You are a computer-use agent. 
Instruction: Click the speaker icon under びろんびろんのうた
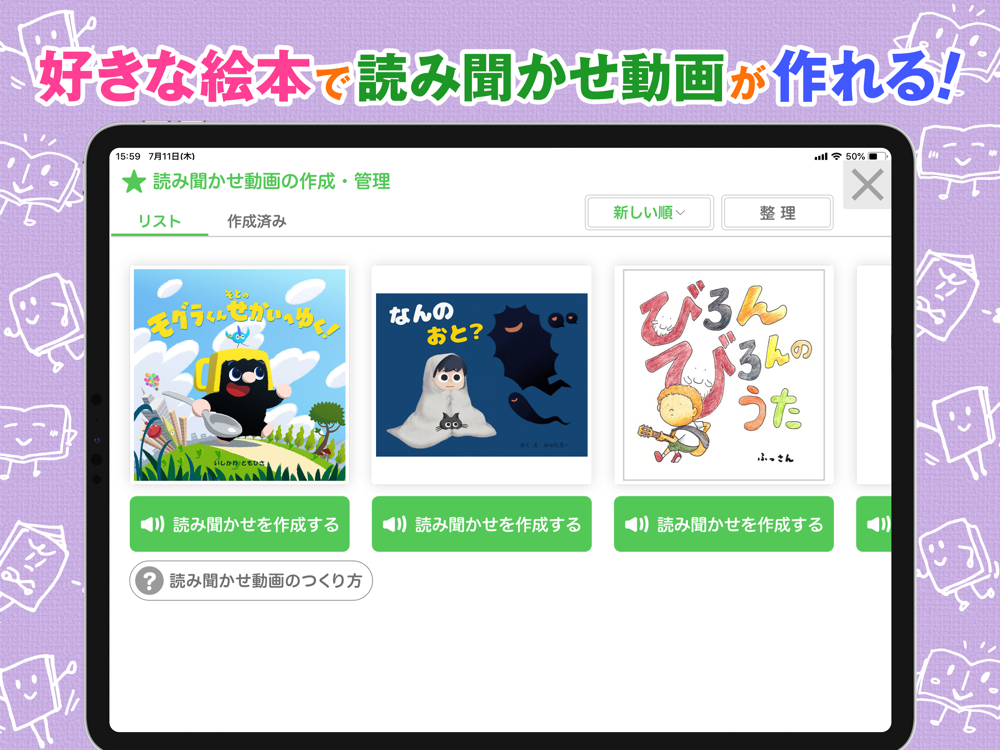pyautogui.click(x=636, y=524)
